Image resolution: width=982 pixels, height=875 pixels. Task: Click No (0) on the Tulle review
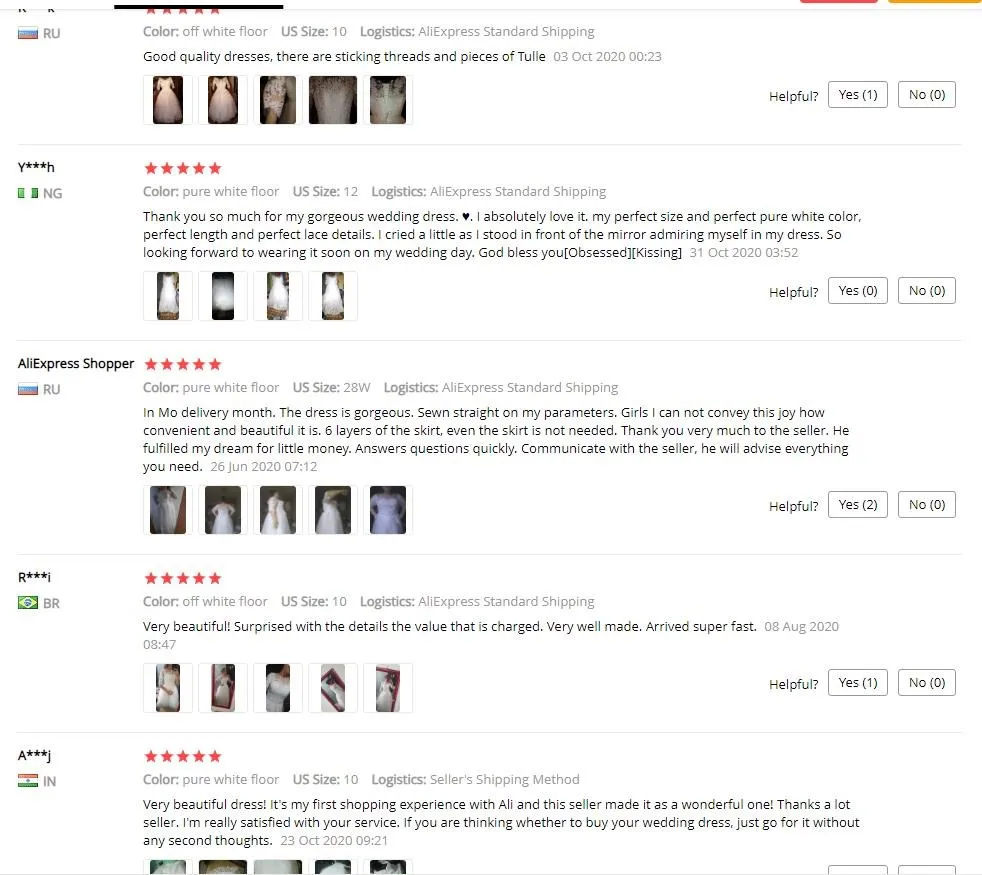(926, 95)
